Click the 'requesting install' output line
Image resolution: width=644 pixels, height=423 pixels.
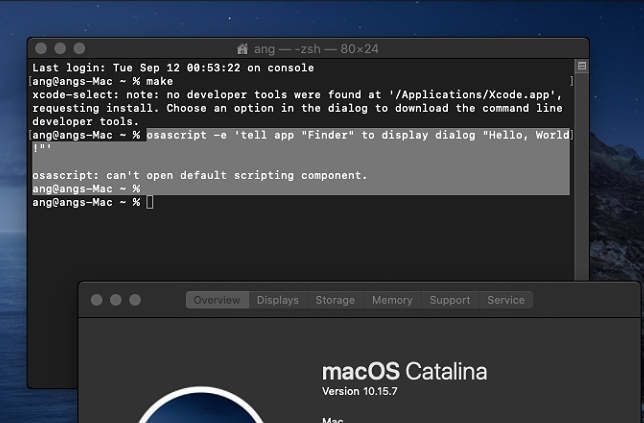pyautogui.click(x=297, y=108)
